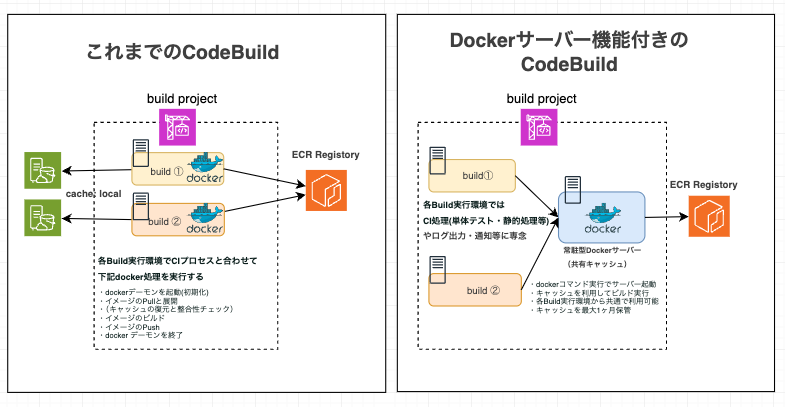
Task: Click the bullet イメージのPullと展開
Action: tap(138, 301)
